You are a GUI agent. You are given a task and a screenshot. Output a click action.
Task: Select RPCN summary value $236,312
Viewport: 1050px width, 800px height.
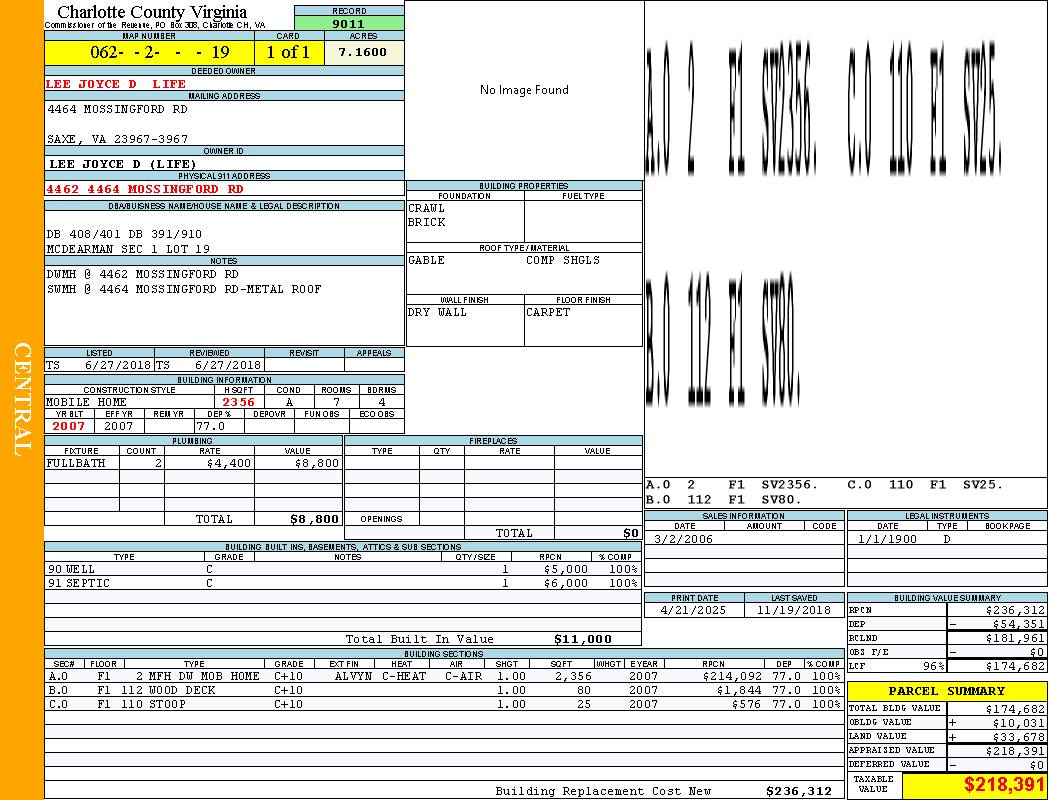click(1015, 611)
